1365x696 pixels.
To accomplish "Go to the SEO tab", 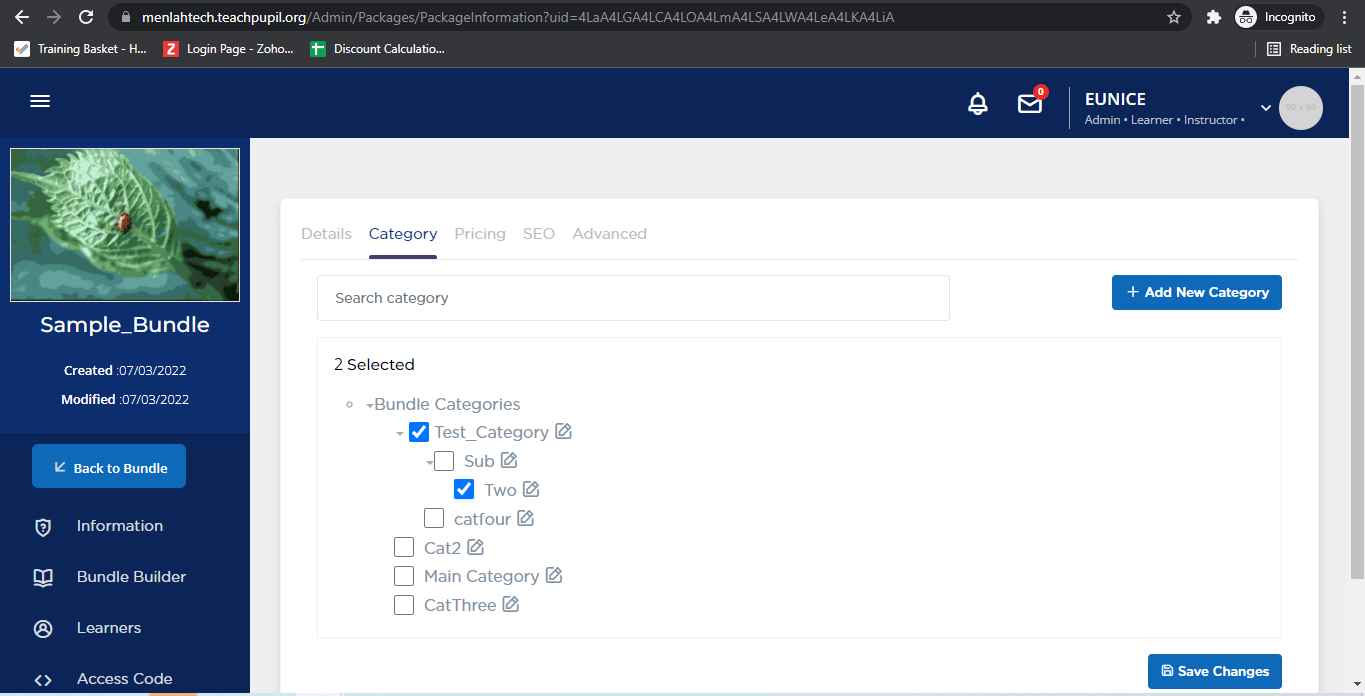I will click(538, 234).
